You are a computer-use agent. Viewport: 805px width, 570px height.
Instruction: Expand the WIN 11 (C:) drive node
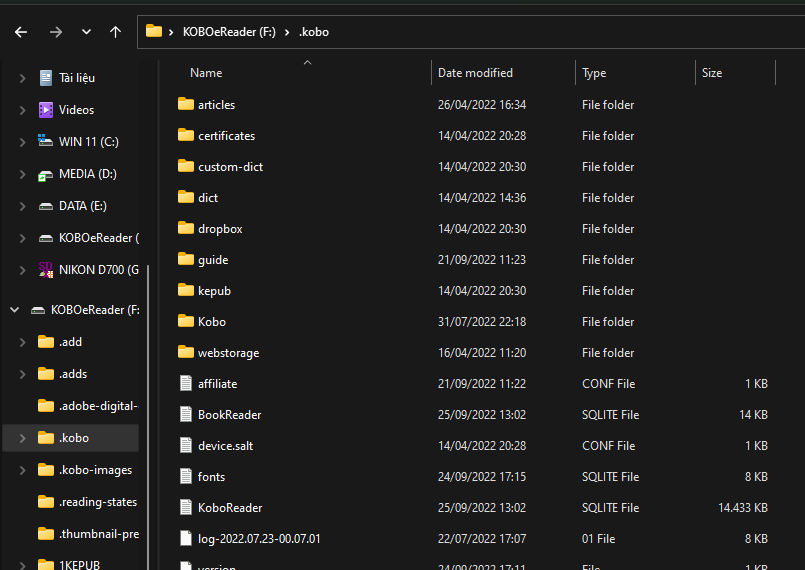tap(22, 142)
